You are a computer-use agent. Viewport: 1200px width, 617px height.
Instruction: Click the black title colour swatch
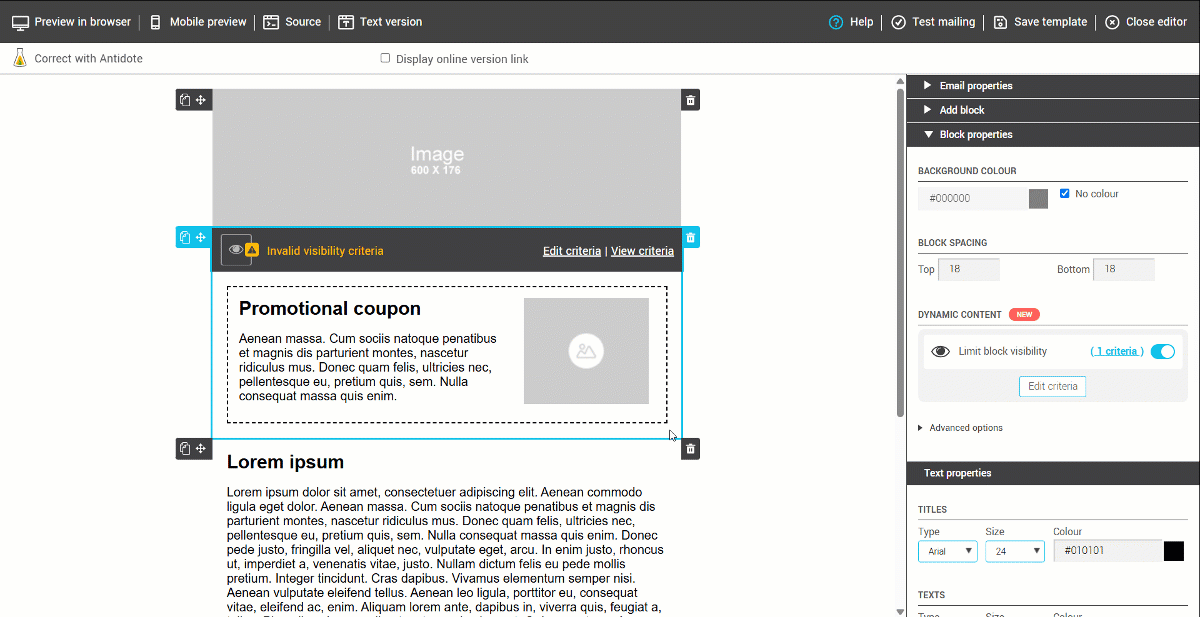click(x=1173, y=551)
